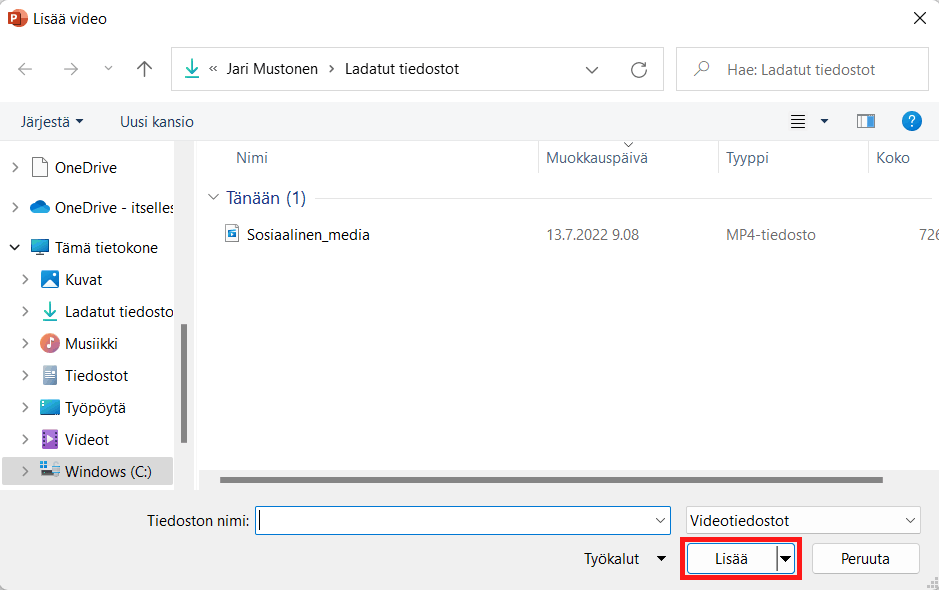939x590 pixels.
Task: Expand the Työpöytä folder node
Action: [x=25, y=408]
